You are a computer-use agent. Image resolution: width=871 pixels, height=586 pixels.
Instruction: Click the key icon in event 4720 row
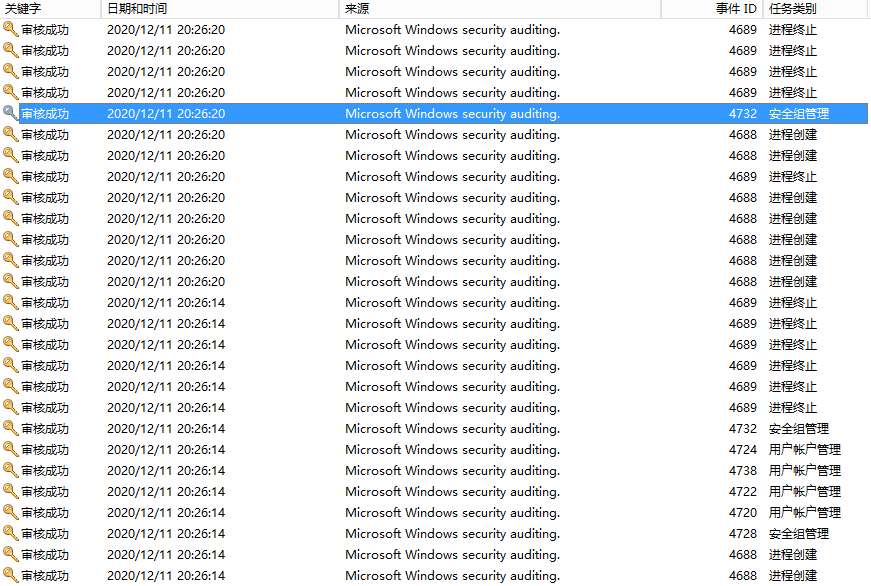[11, 512]
